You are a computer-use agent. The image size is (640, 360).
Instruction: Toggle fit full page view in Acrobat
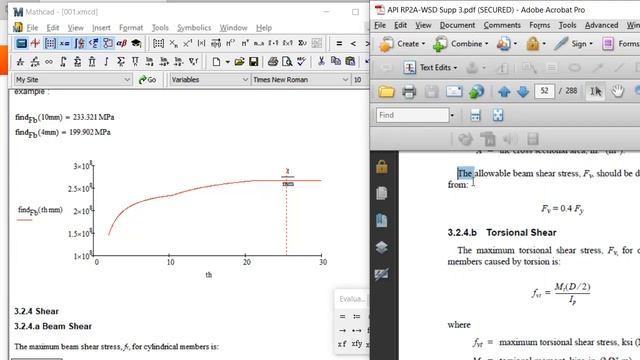pyautogui.click(x=498, y=116)
